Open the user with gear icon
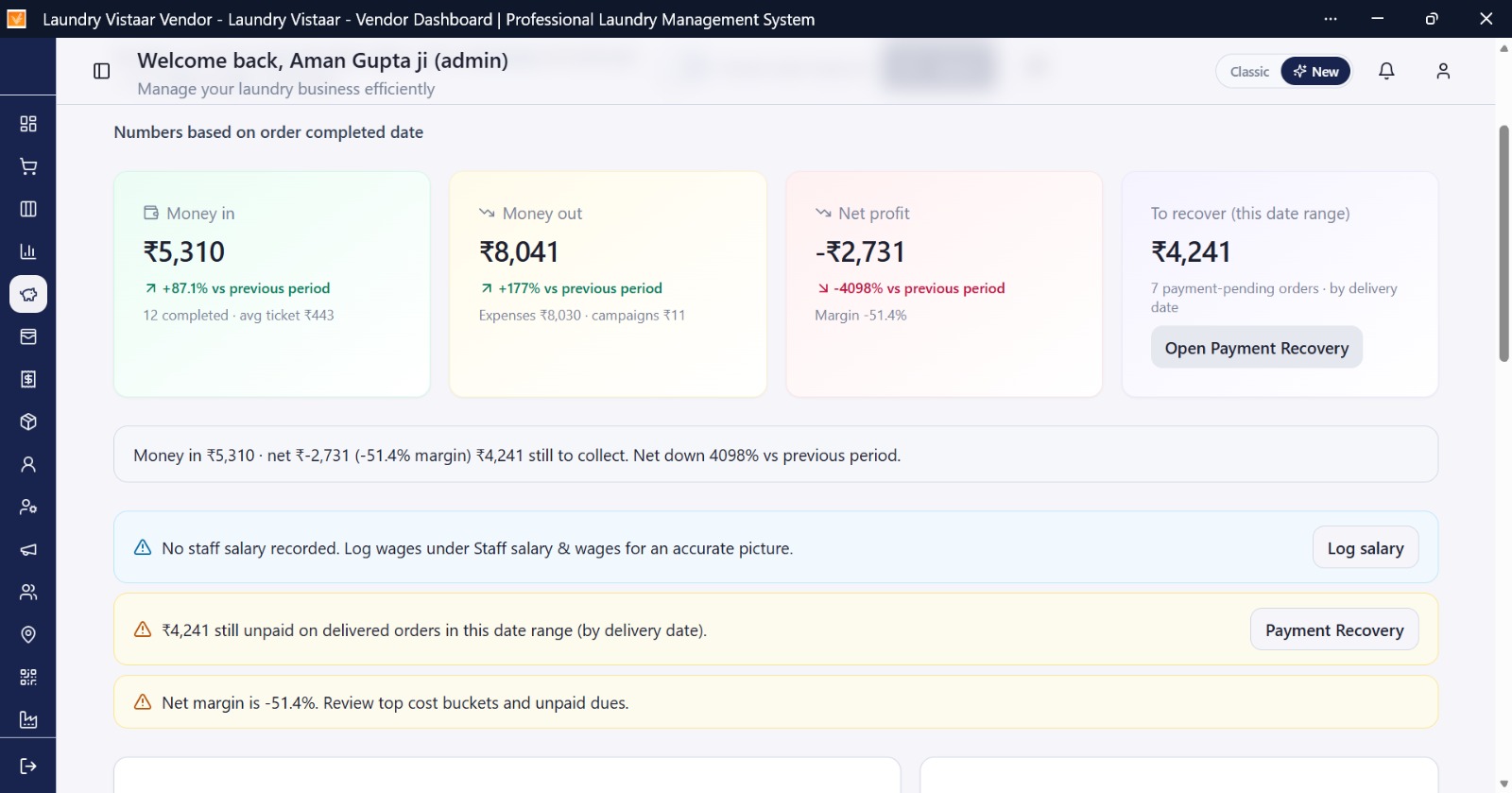 pos(28,507)
